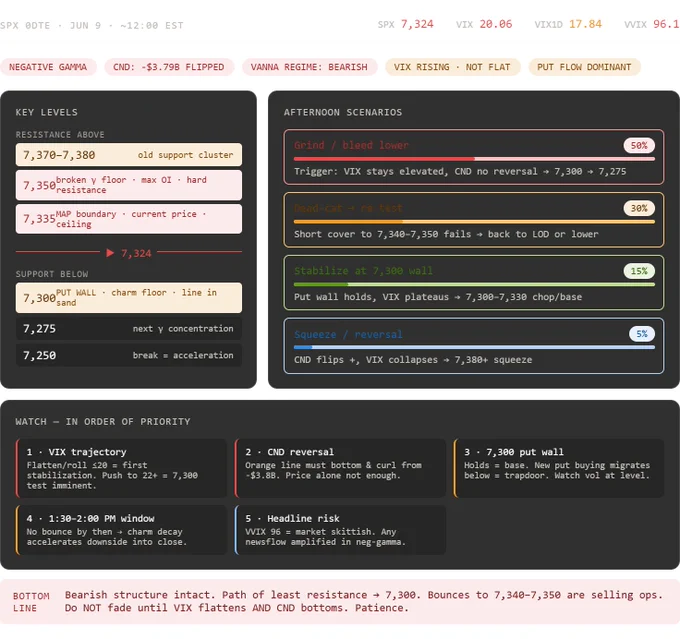This screenshot has width=680, height=639.
Task: Select watch item 4 · 1:30-2:00 PM window
Action: point(121,530)
